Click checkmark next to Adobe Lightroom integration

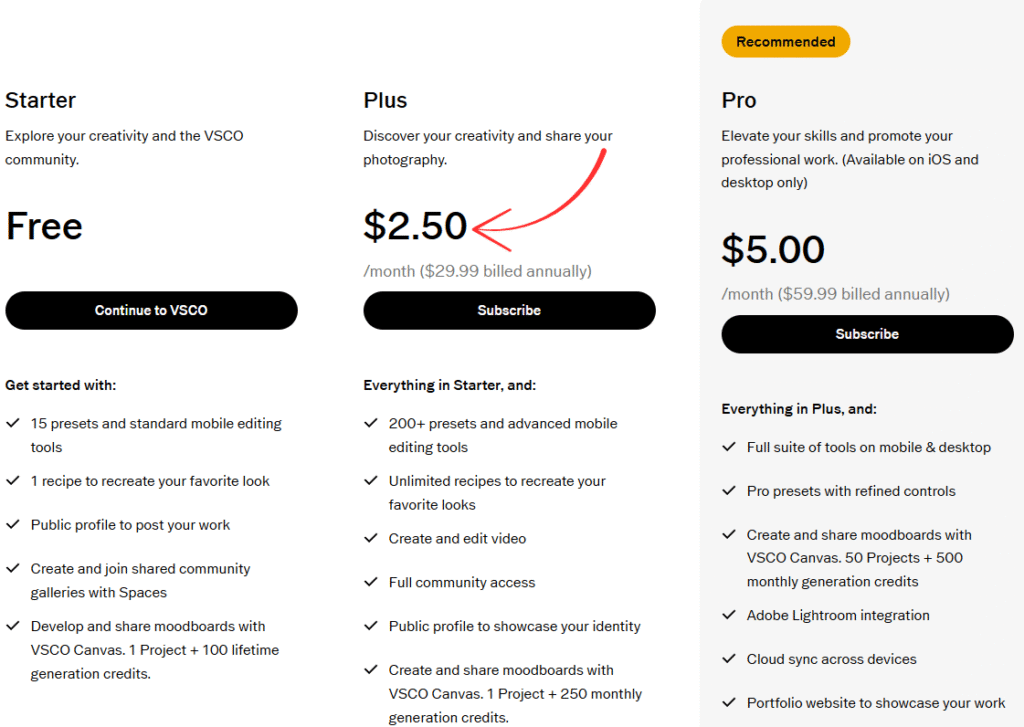tap(729, 616)
